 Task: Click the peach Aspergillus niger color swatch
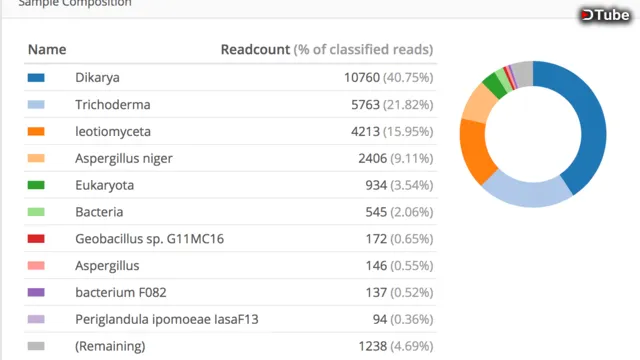tap(36, 158)
